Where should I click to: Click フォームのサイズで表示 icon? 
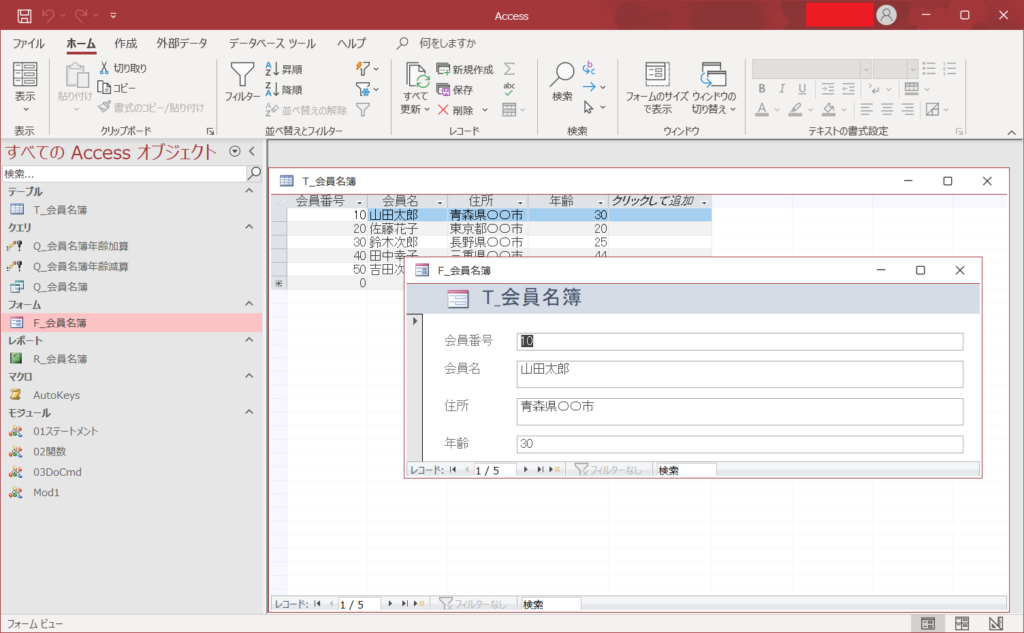click(x=656, y=85)
